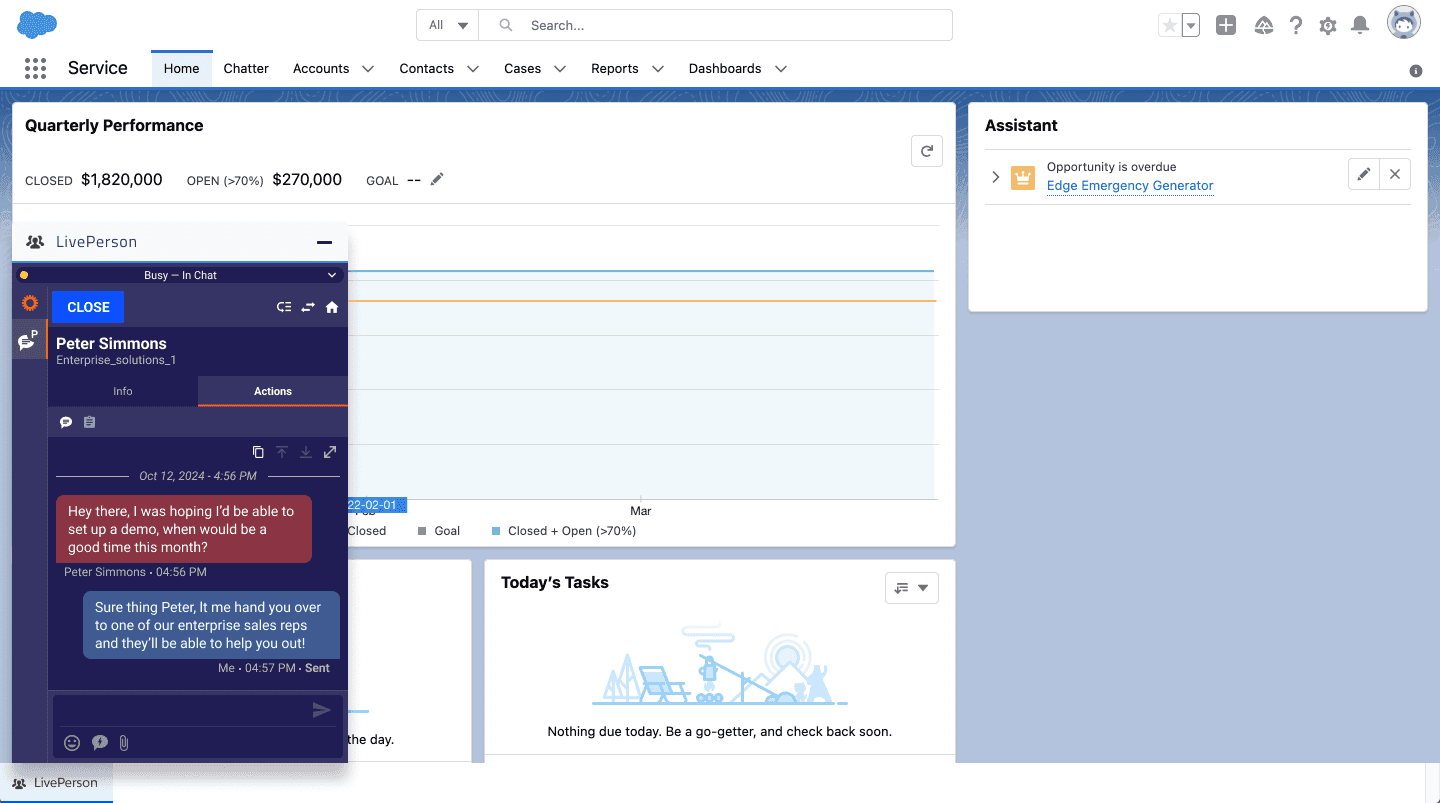1440x803 pixels.
Task: Open the global actions plus icon
Action: [x=1226, y=26]
